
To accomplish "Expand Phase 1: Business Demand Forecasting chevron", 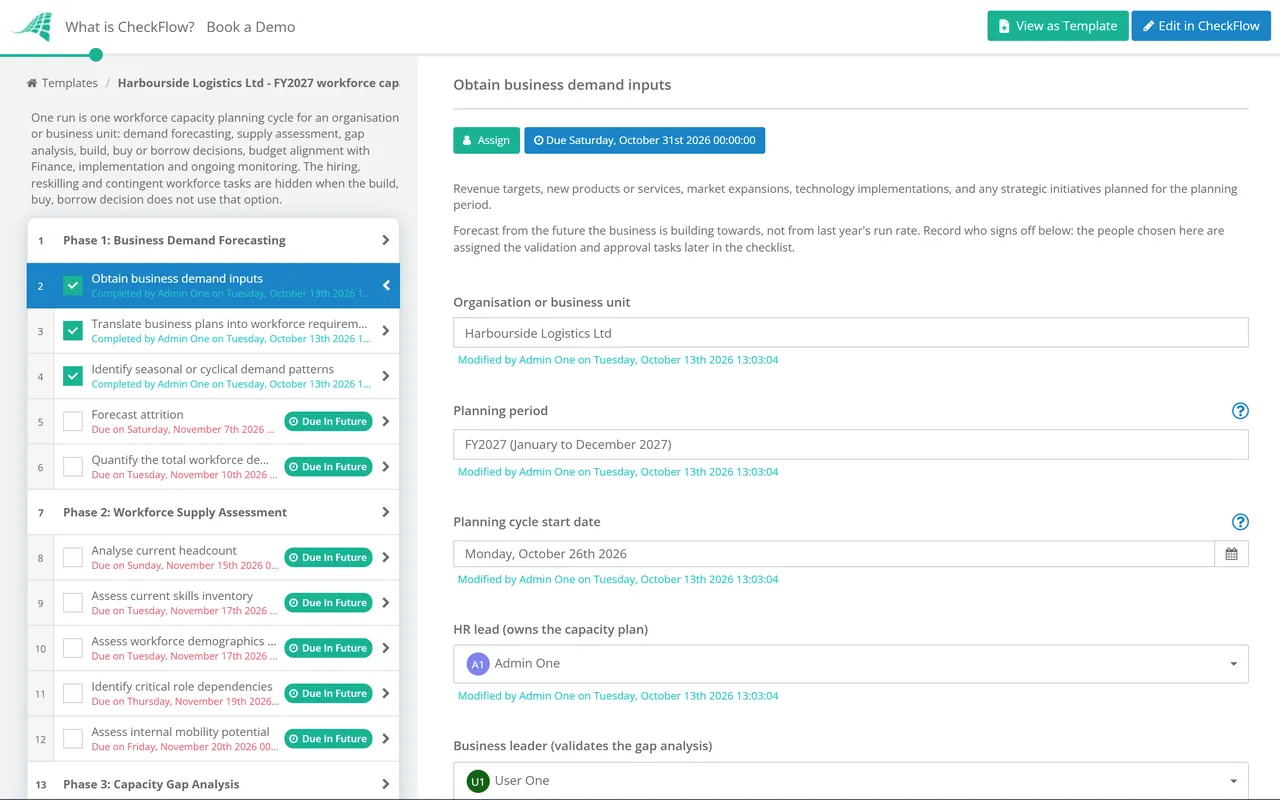I will (x=386, y=240).
